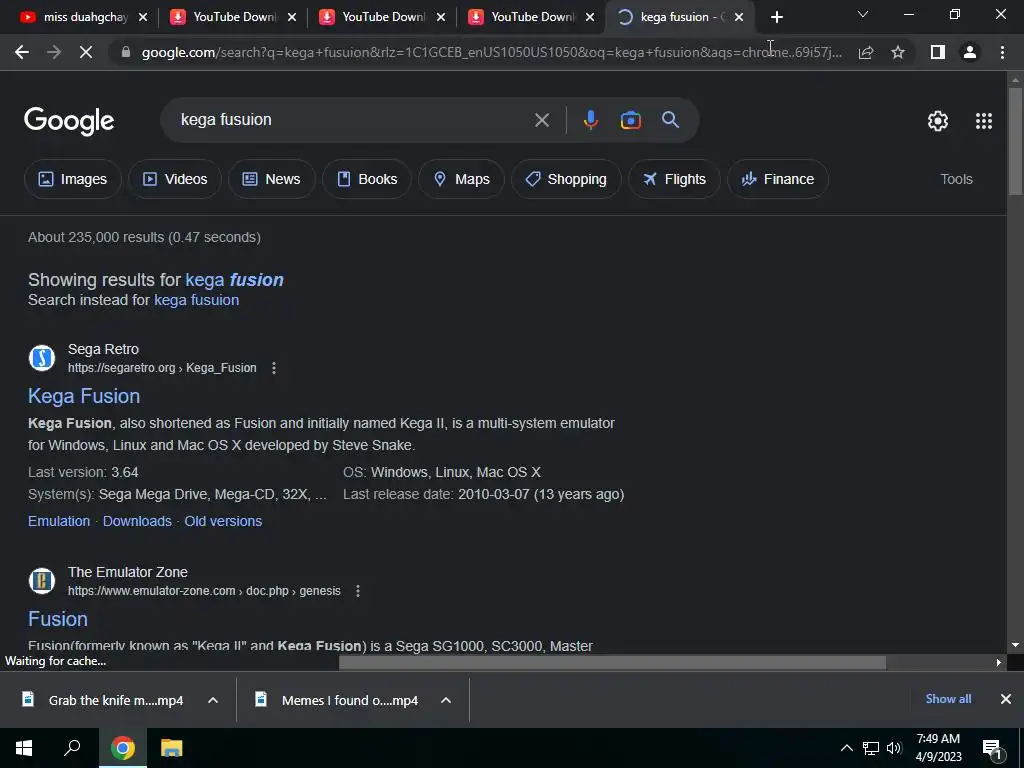1024x768 pixels.
Task: Open the tab search dropdown
Action: click(x=863, y=14)
